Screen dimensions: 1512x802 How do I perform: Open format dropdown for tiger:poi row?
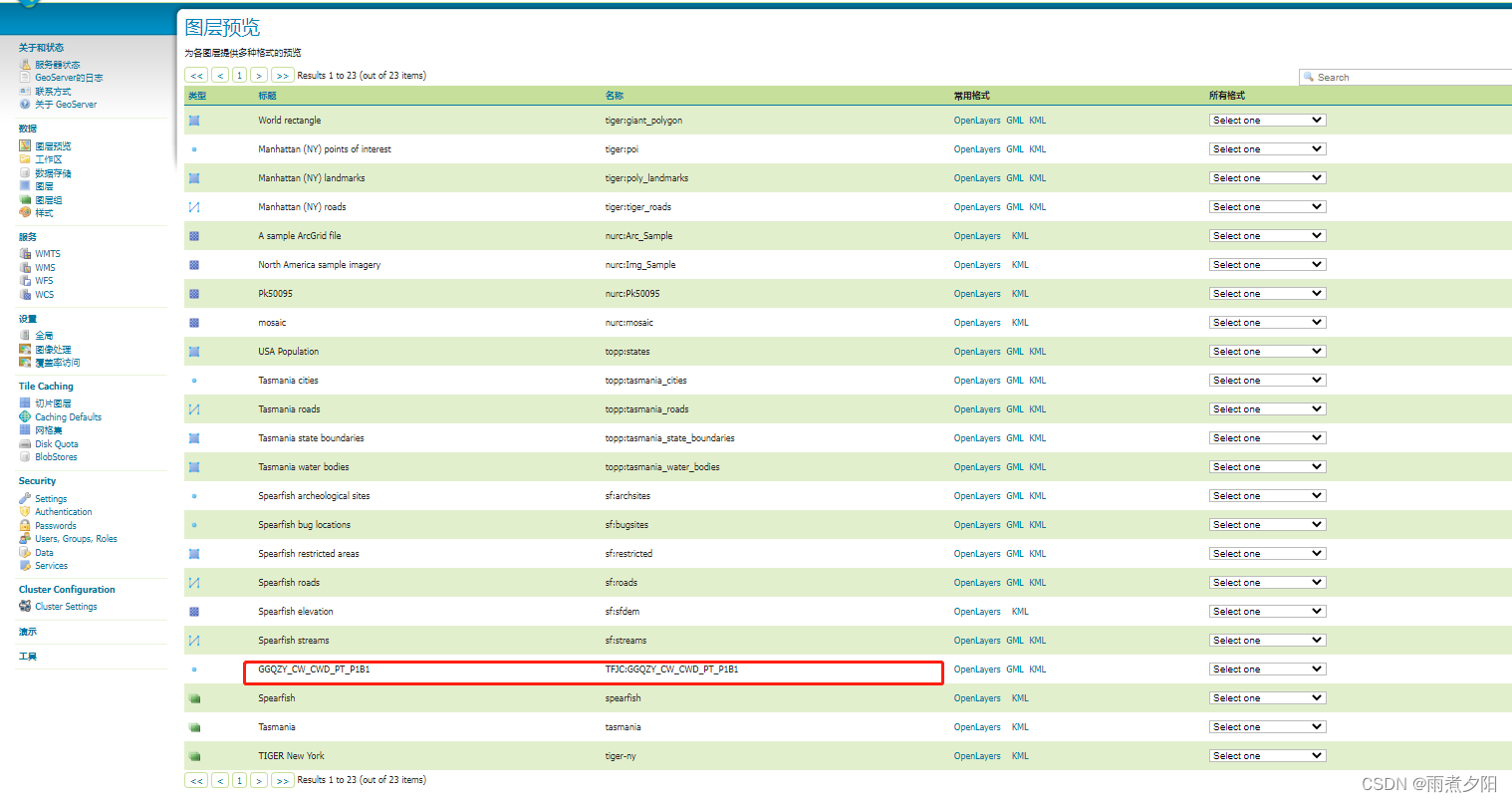click(1267, 149)
